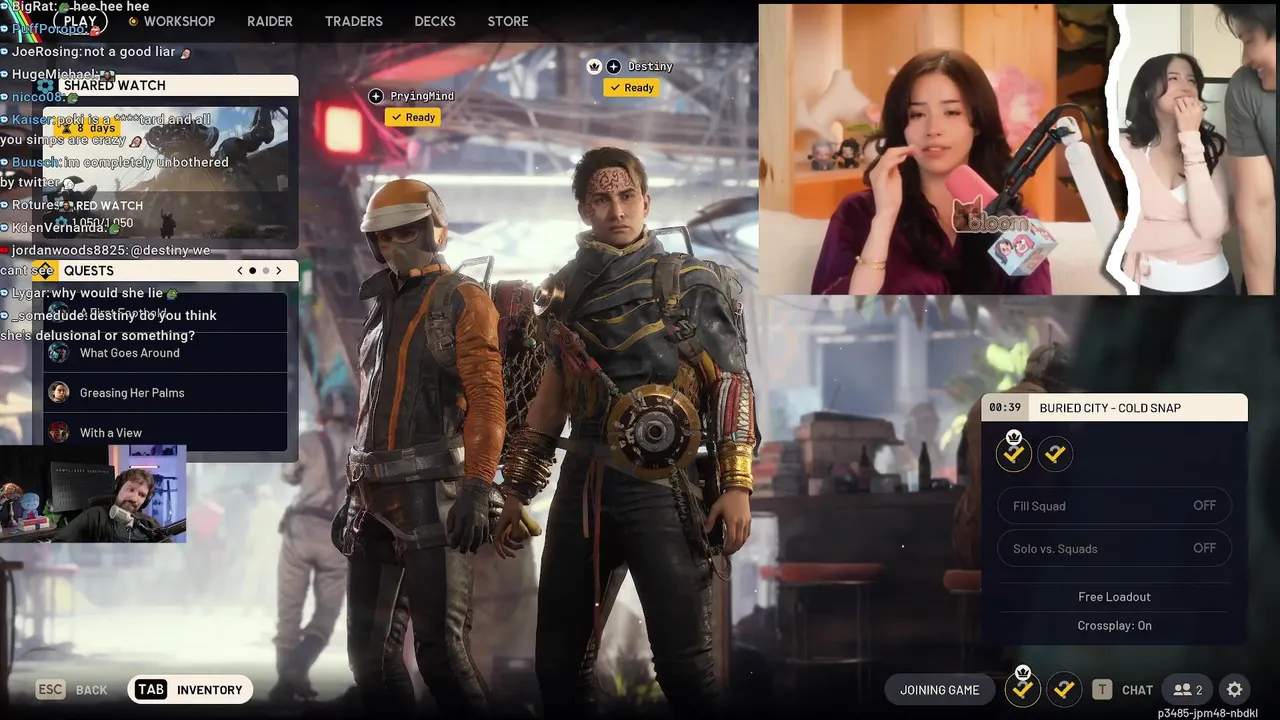Go to the TRADERS tab
The width and height of the screenshot is (1280, 720).
click(x=354, y=21)
